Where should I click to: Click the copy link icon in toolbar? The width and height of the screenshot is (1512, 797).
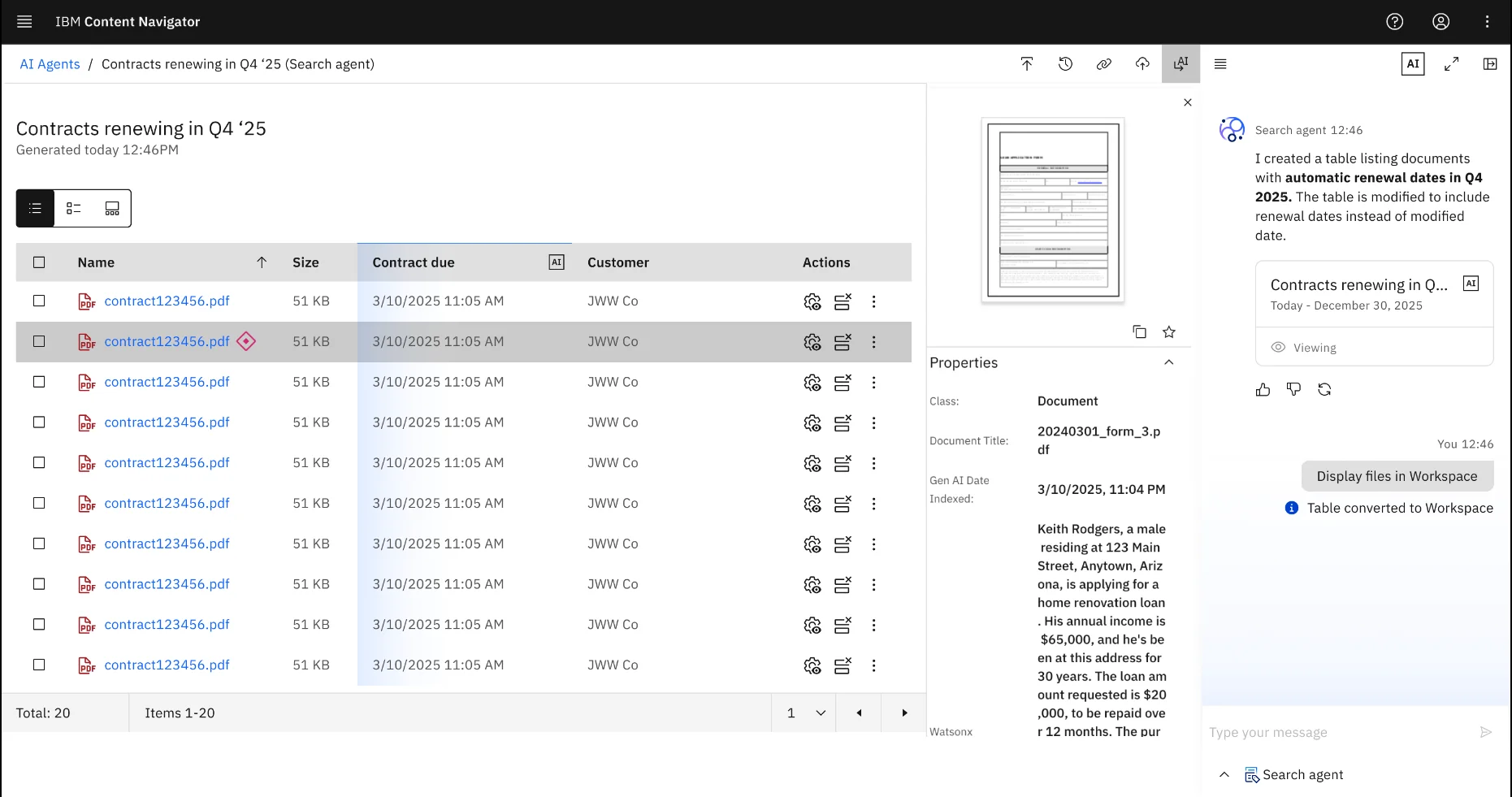[1103, 64]
